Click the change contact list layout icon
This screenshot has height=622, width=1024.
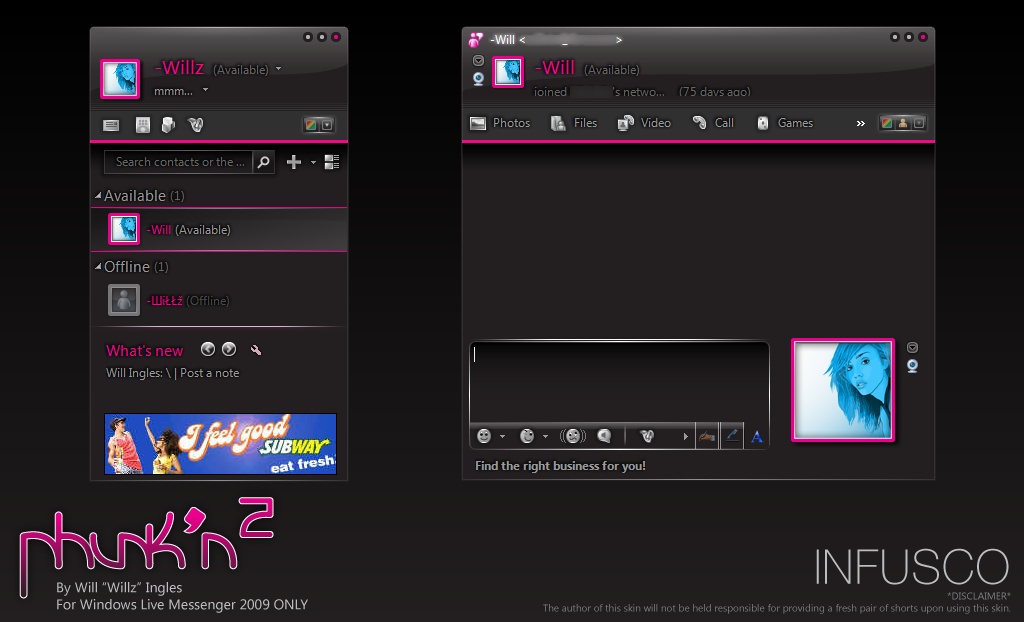tap(332, 162)
